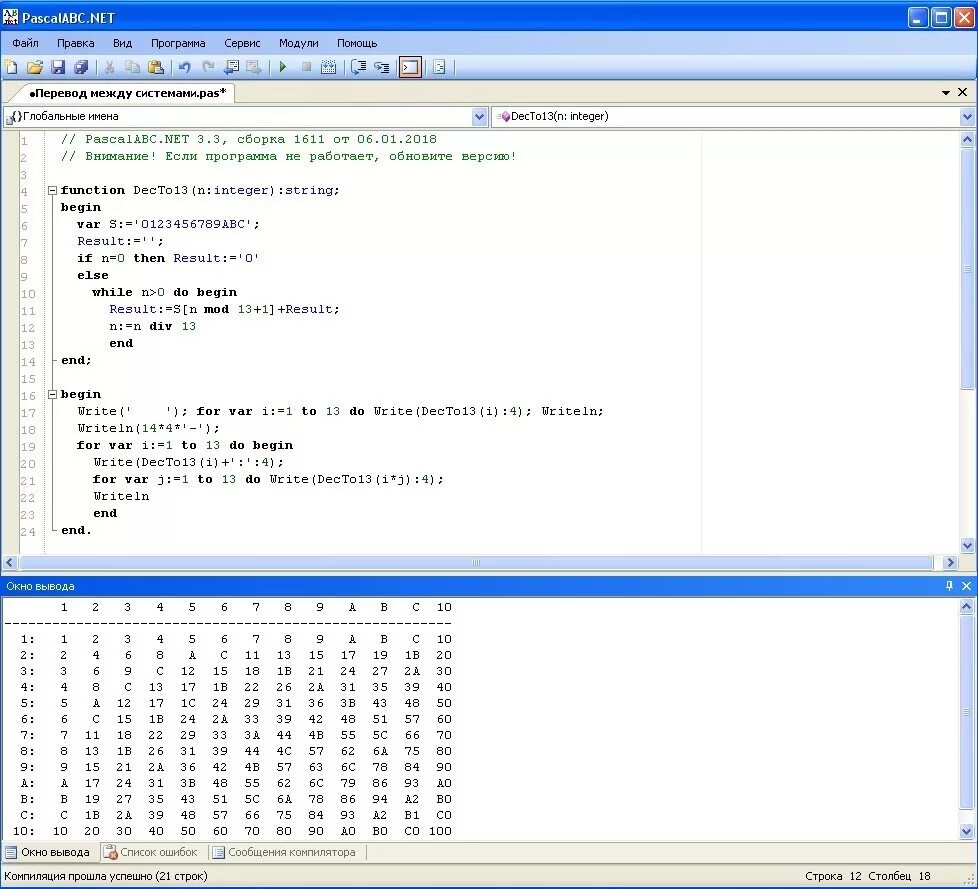Click the PascalABC.NET title bar icon
978x889 pixels.
coord(11,17)
